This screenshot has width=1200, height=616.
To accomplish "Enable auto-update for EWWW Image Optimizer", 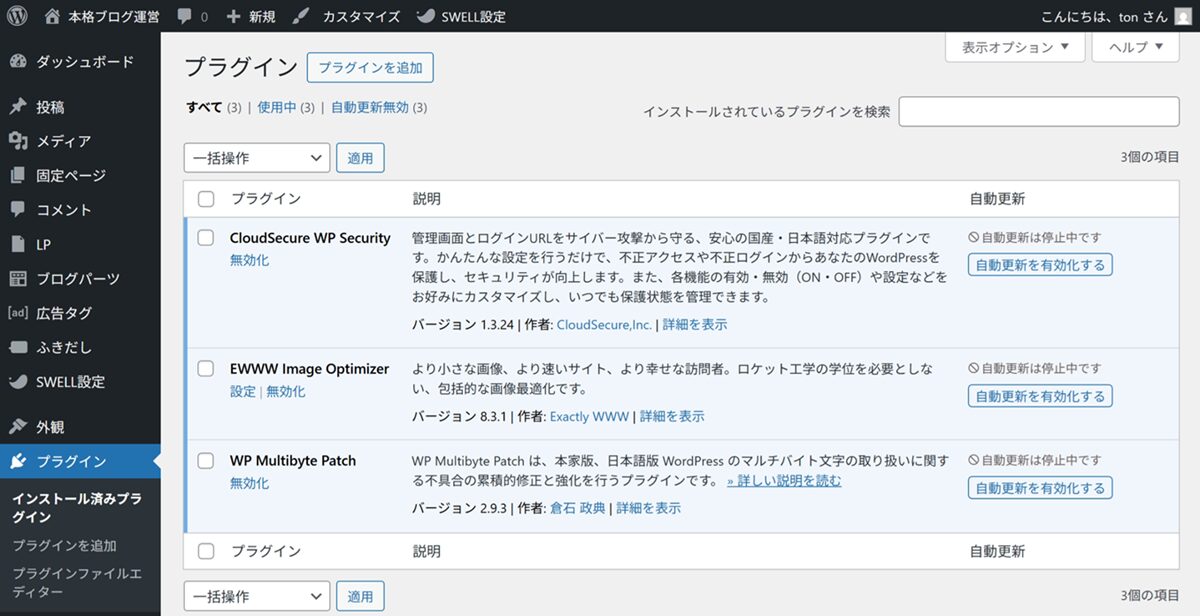I will click(1040, 396).
